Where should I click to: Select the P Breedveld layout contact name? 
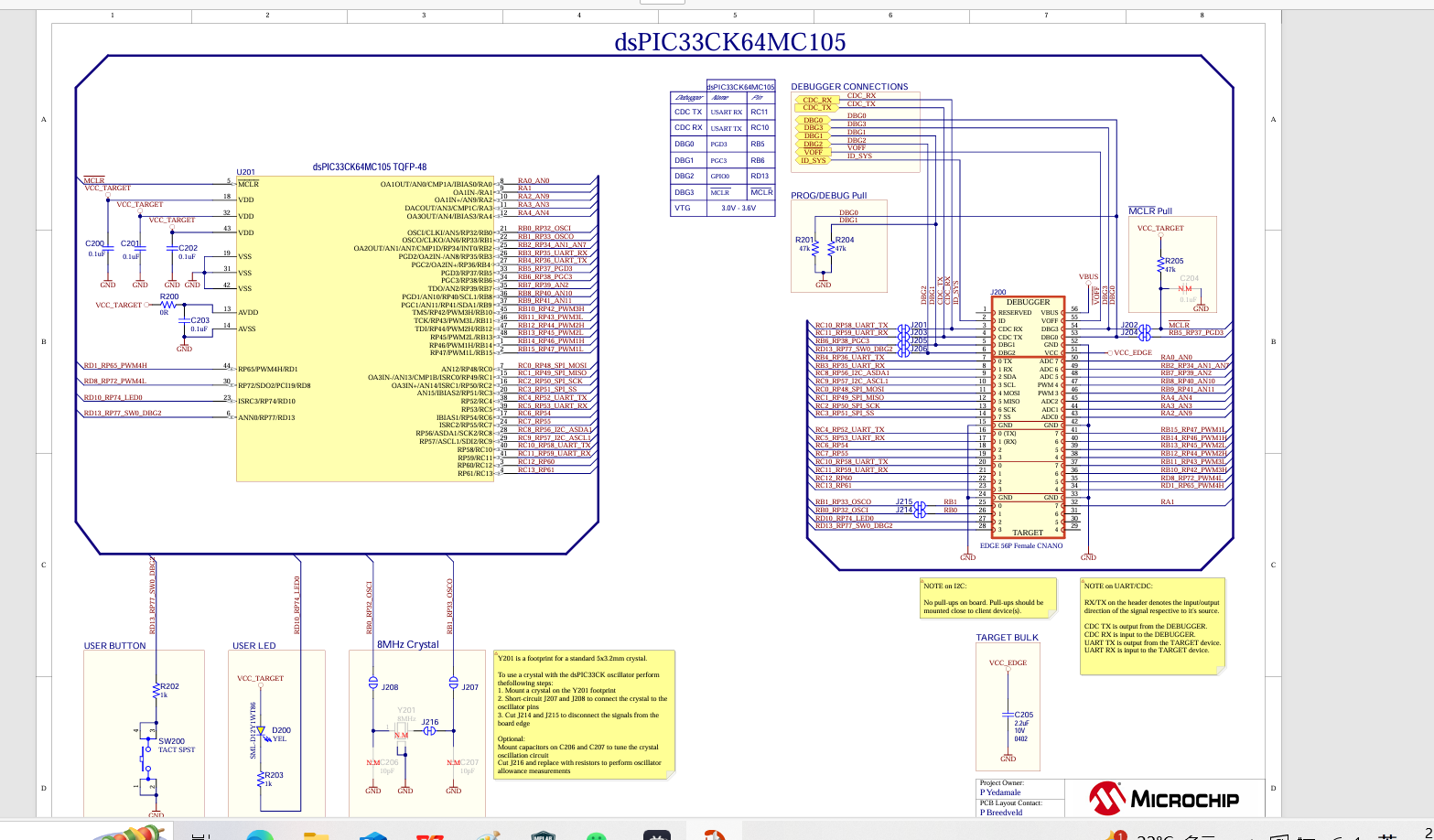coord(1001,813)
